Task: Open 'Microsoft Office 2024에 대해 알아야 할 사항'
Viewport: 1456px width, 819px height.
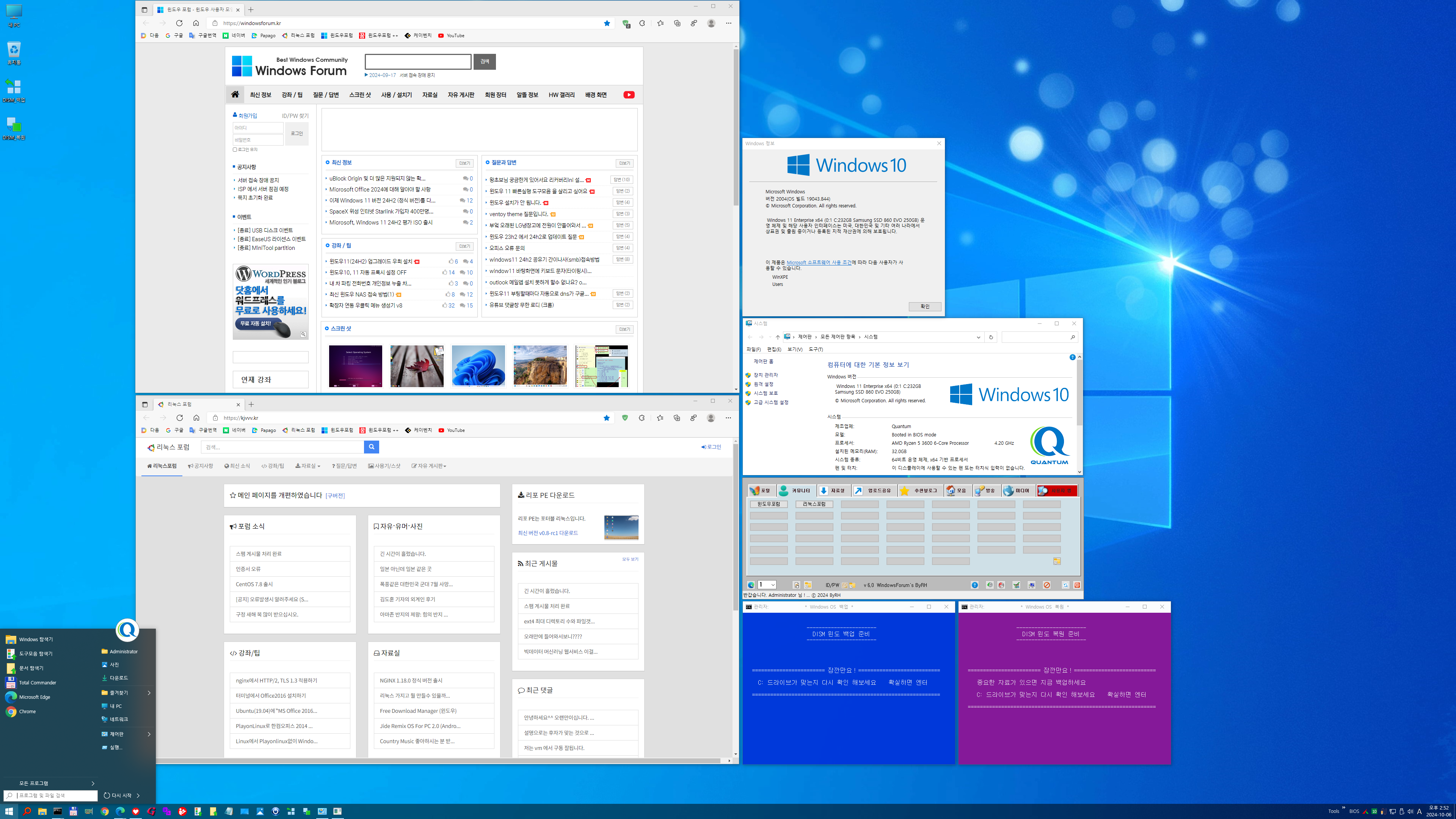Action: click(380, 189)
